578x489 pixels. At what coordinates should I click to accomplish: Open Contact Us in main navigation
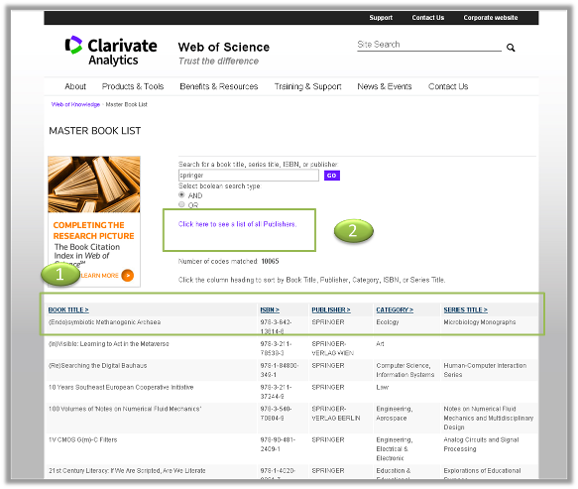[448, 86]
